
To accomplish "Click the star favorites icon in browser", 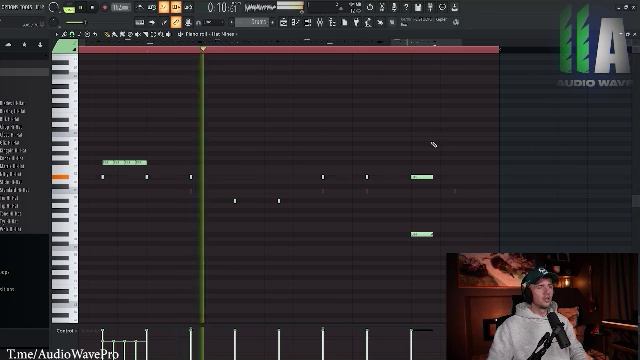I will (x=24, y=44).
